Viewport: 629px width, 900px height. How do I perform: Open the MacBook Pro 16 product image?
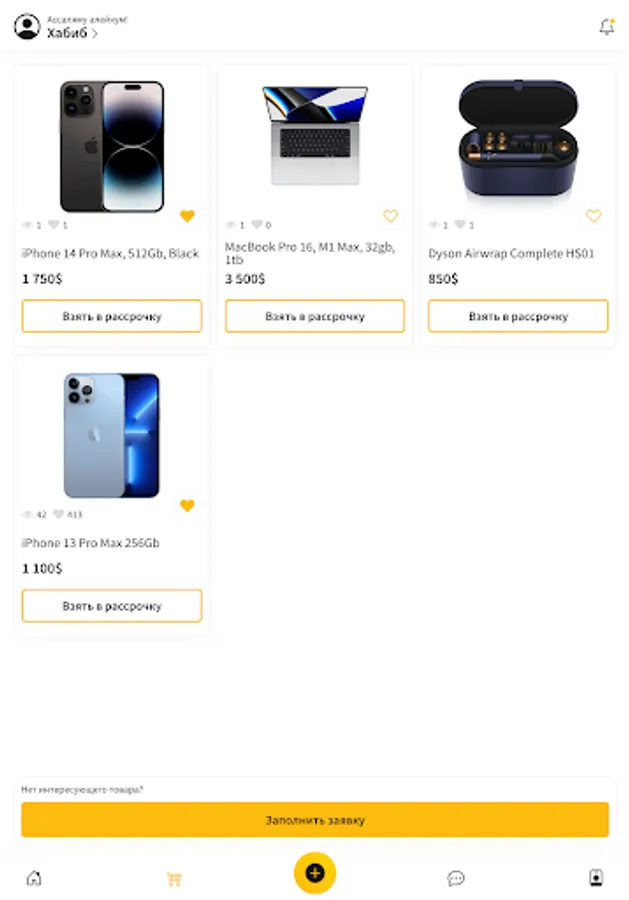point(315,135)
